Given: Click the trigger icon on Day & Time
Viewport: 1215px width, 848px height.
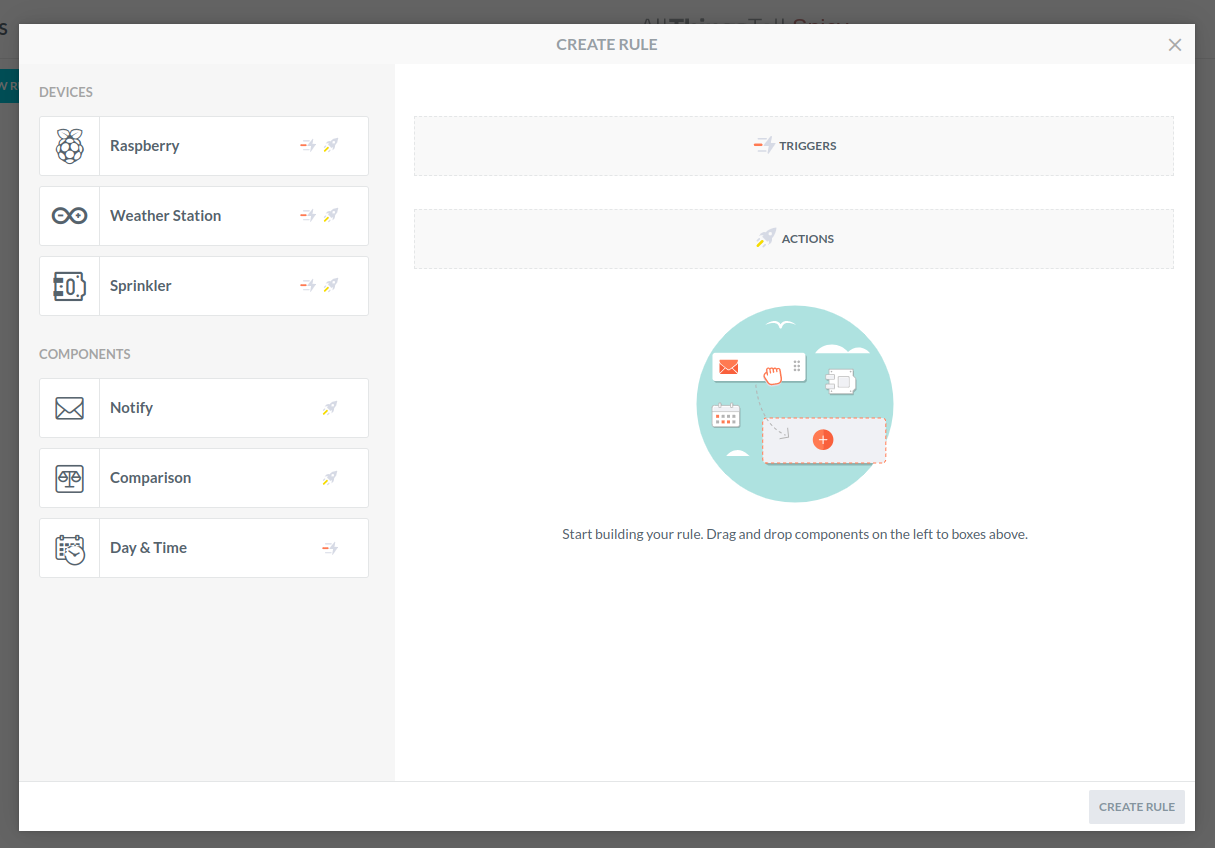Looking at the screenshot, I should pyautogui.click(x=330, y=548).
